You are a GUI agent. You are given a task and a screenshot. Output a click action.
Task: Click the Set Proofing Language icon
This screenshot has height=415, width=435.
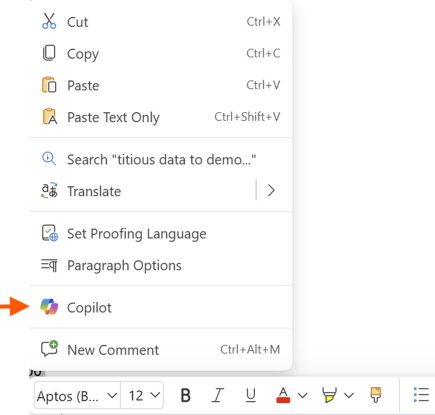[x=50, y=233]
